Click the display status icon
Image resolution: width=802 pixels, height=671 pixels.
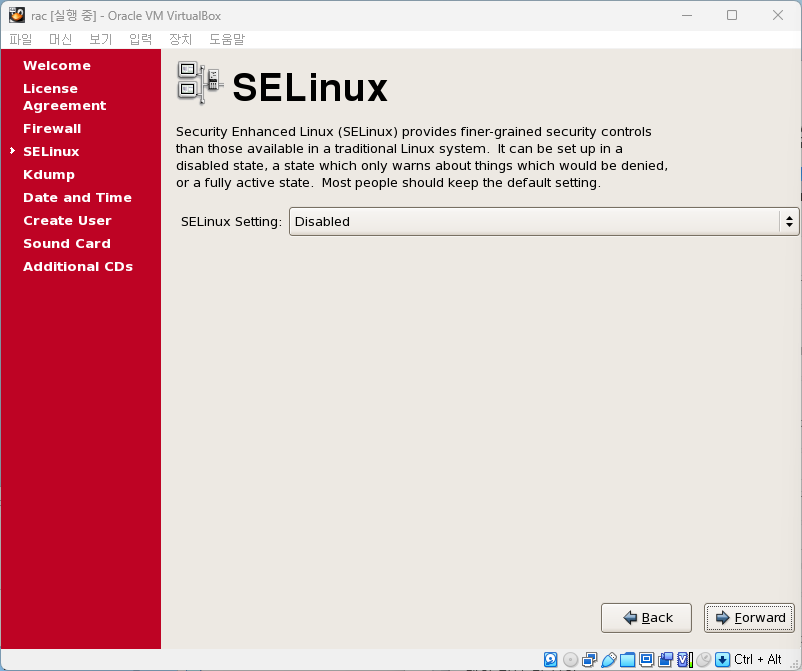point(647,660)
